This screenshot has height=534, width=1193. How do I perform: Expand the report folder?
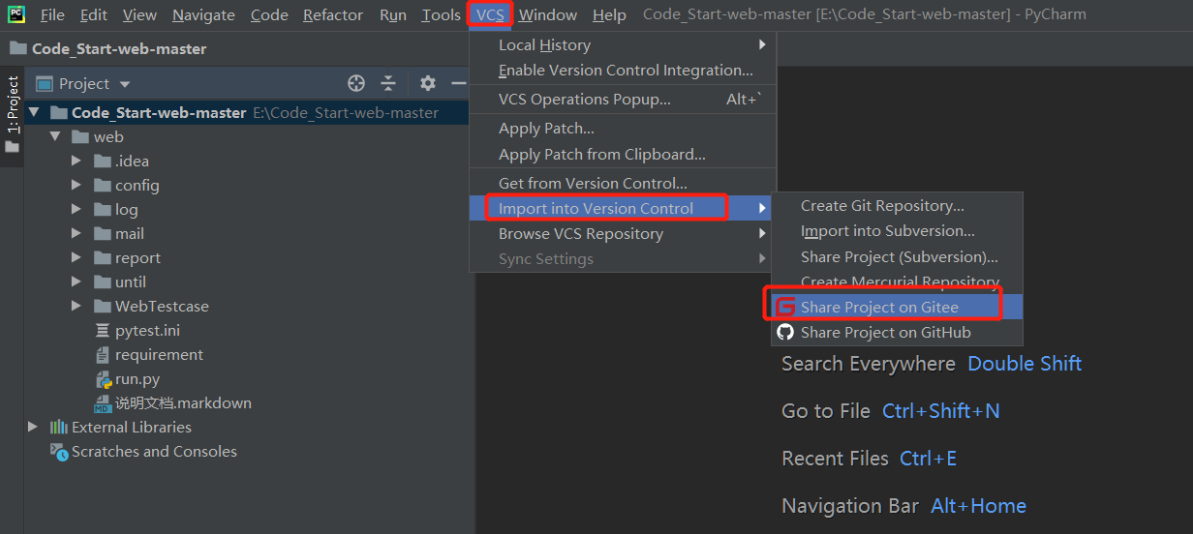coord(76,258)
